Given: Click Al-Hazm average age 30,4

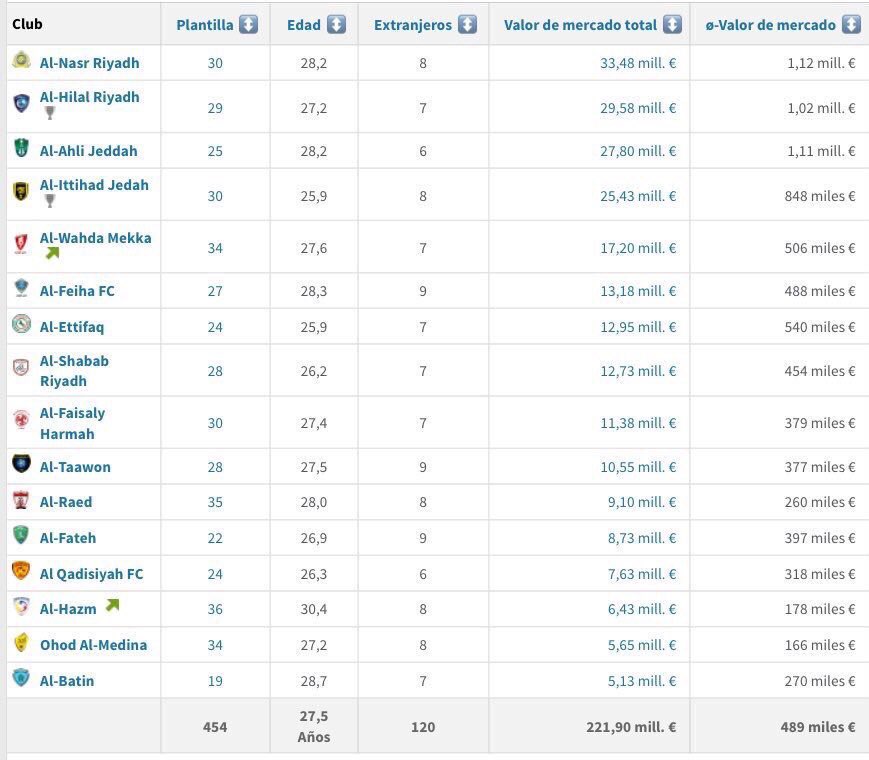Looking at the screenshot, I should (314, 609).
